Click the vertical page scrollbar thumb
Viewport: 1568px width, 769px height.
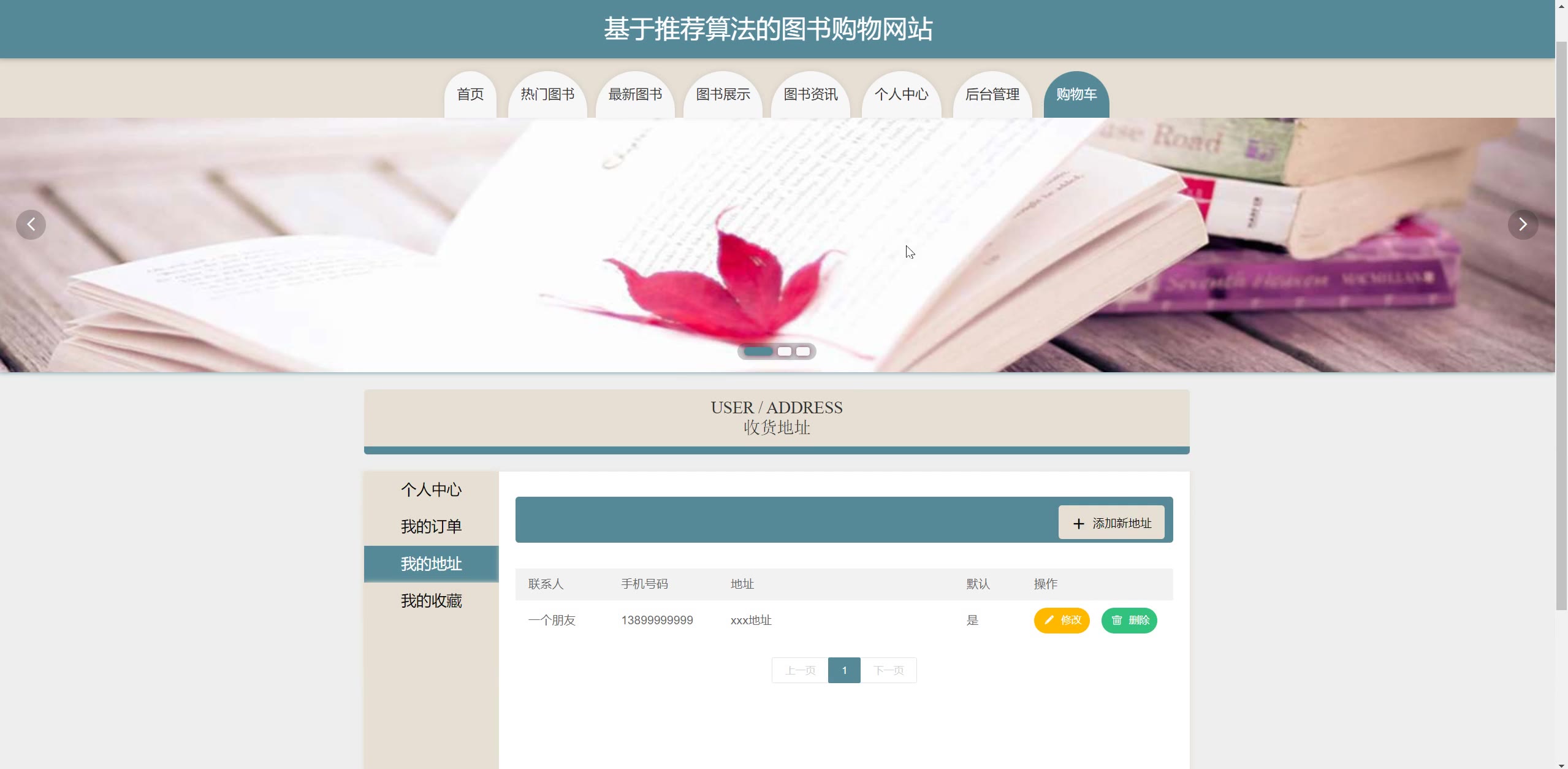1561,325
